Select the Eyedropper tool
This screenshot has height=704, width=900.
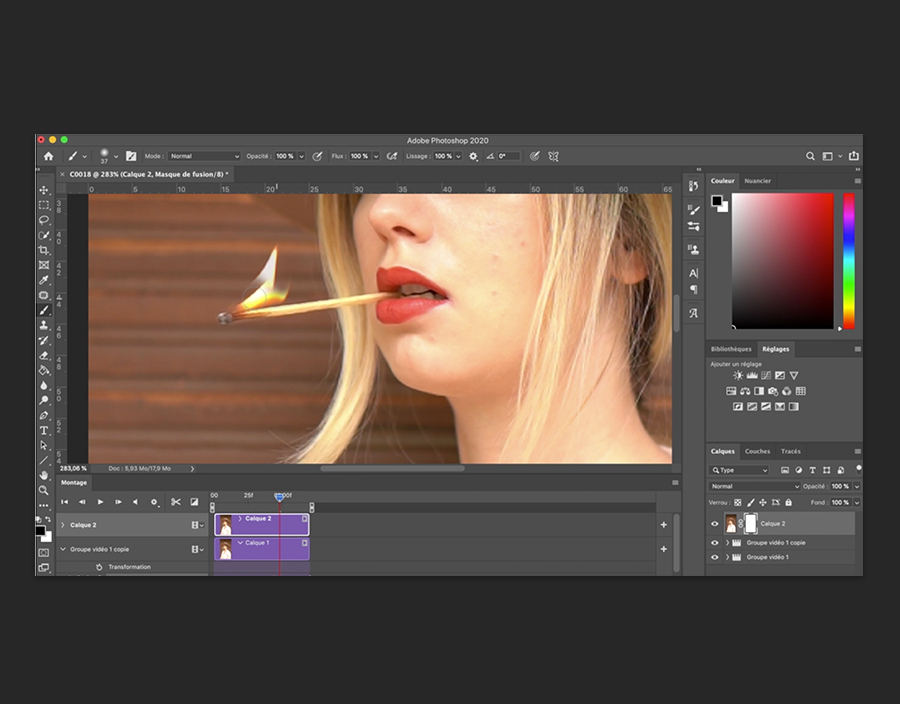tap(44, 280)
